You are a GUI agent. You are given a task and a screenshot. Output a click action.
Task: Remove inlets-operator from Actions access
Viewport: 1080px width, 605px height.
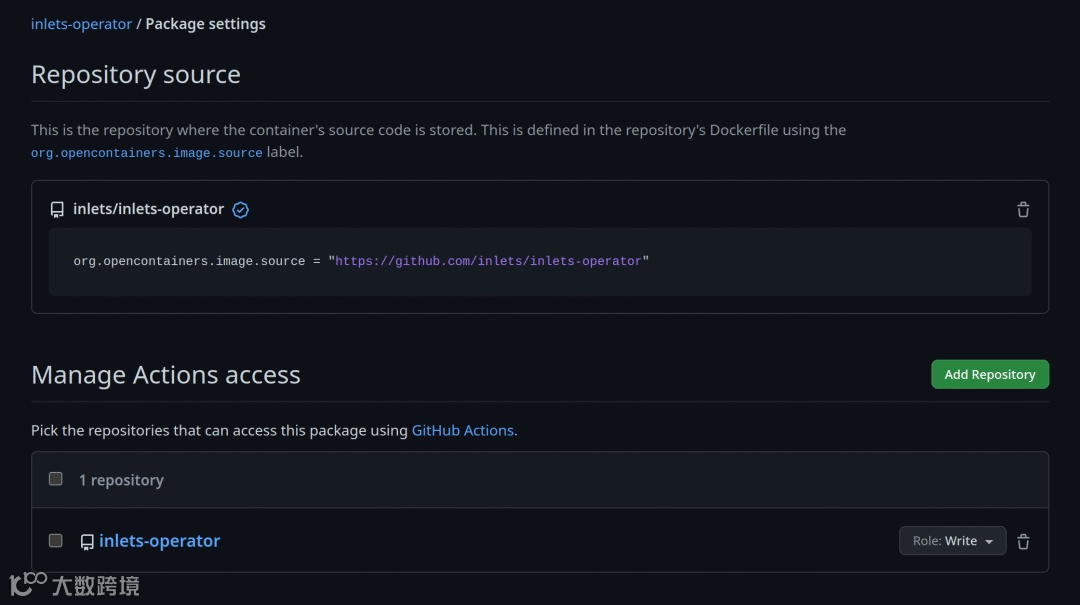click(1023, 542)
